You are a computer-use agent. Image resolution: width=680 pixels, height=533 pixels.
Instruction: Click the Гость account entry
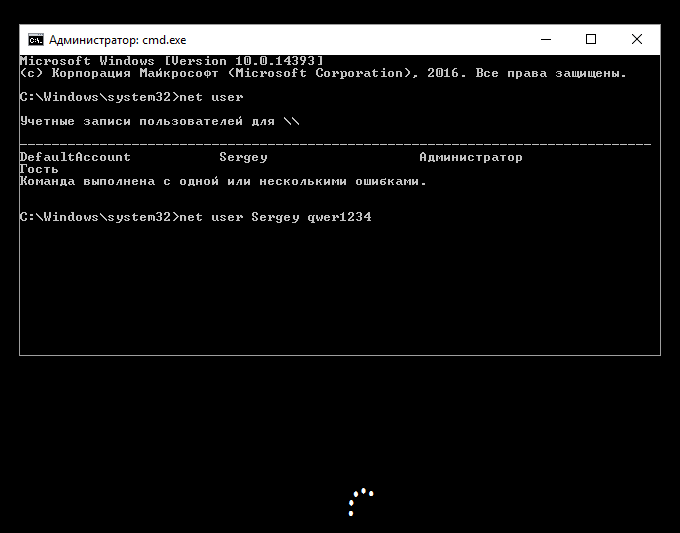pyautogui.click(x=39, y=169)
